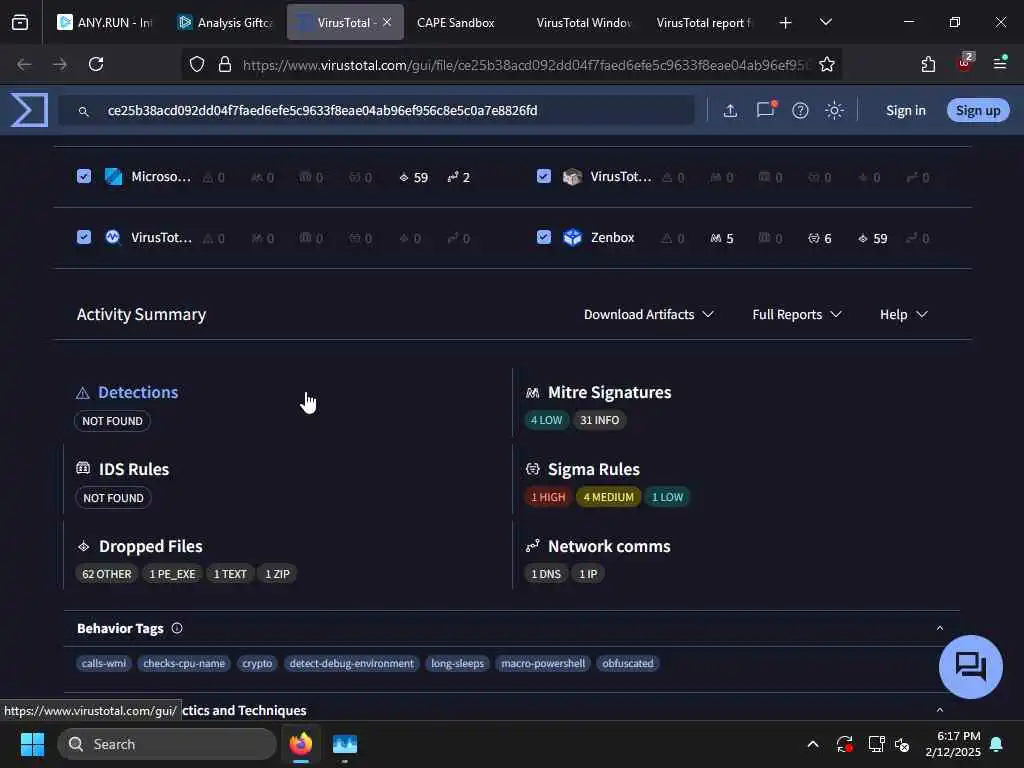Click the Dropped Files icon
This screenshot has width=1024, height=768.
(x=84, y=546)
